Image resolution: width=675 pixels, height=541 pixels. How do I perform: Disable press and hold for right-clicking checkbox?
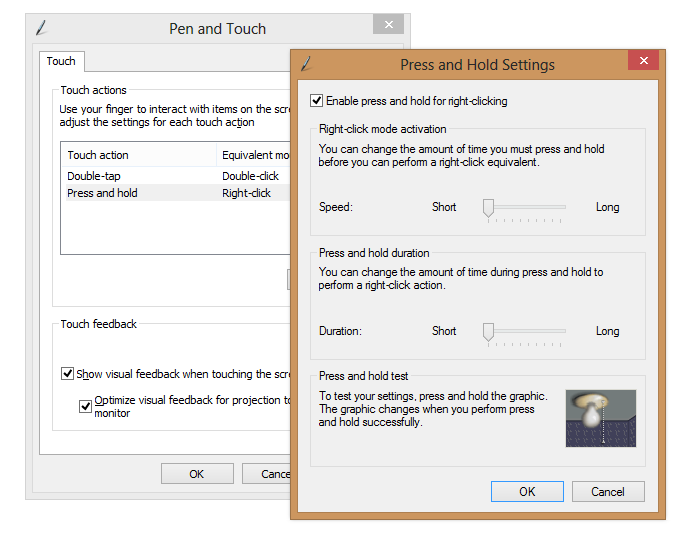tap(317, 101)
